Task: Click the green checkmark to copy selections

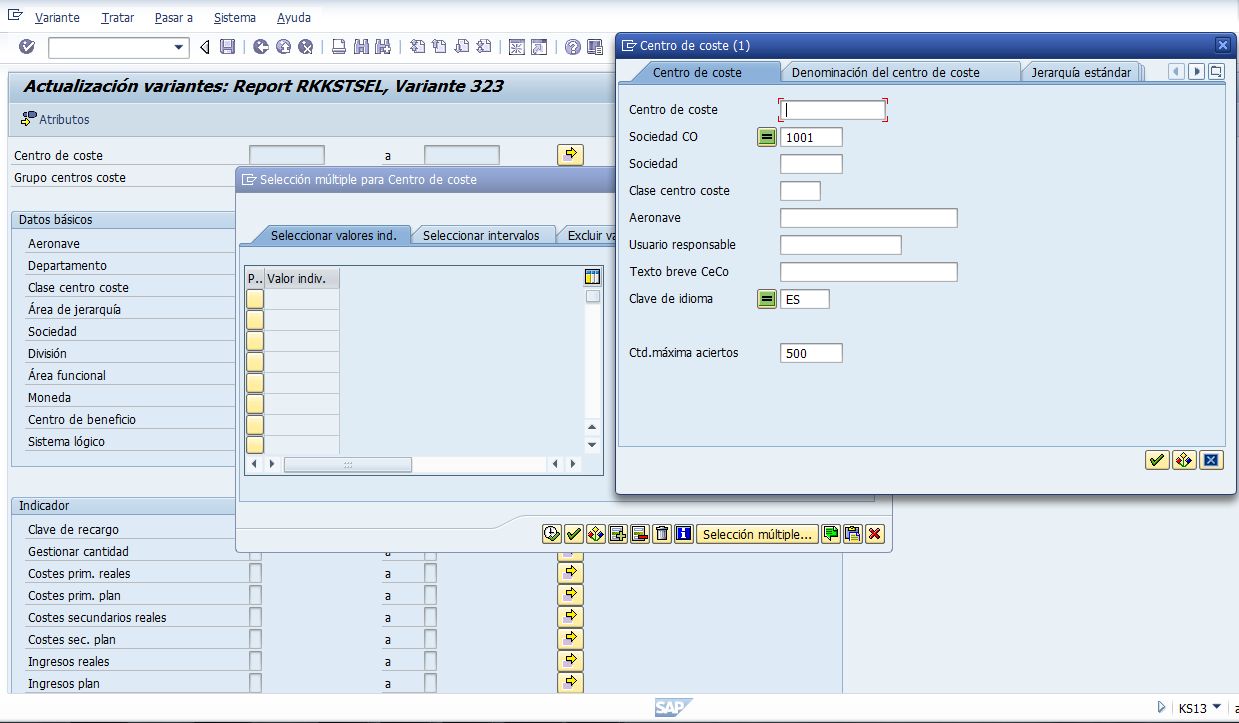Action: 572,533
